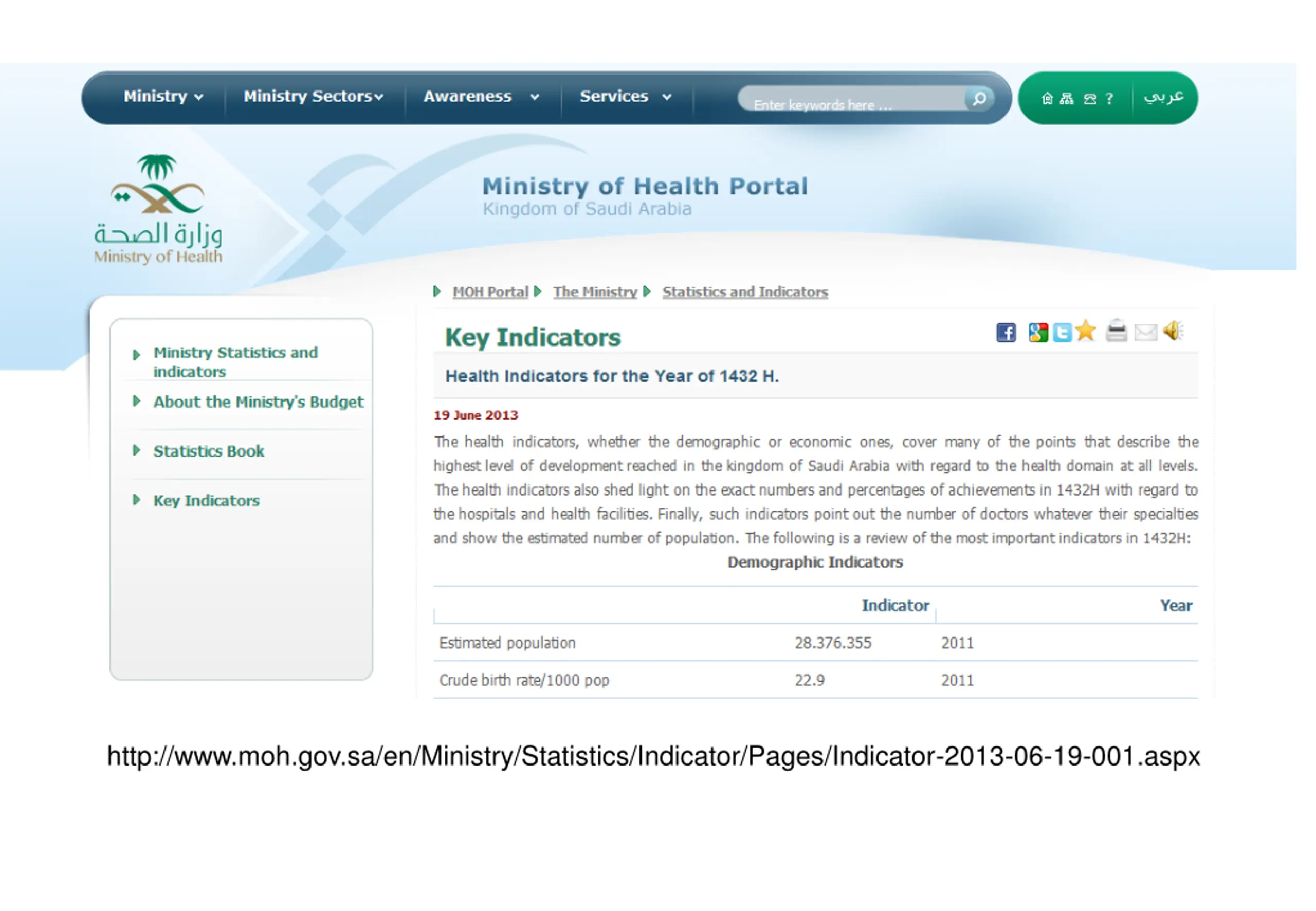Viewport: 1316px width, 911px height.
Task: Open the Awareness dropdown menu
Action: point(481,97)
